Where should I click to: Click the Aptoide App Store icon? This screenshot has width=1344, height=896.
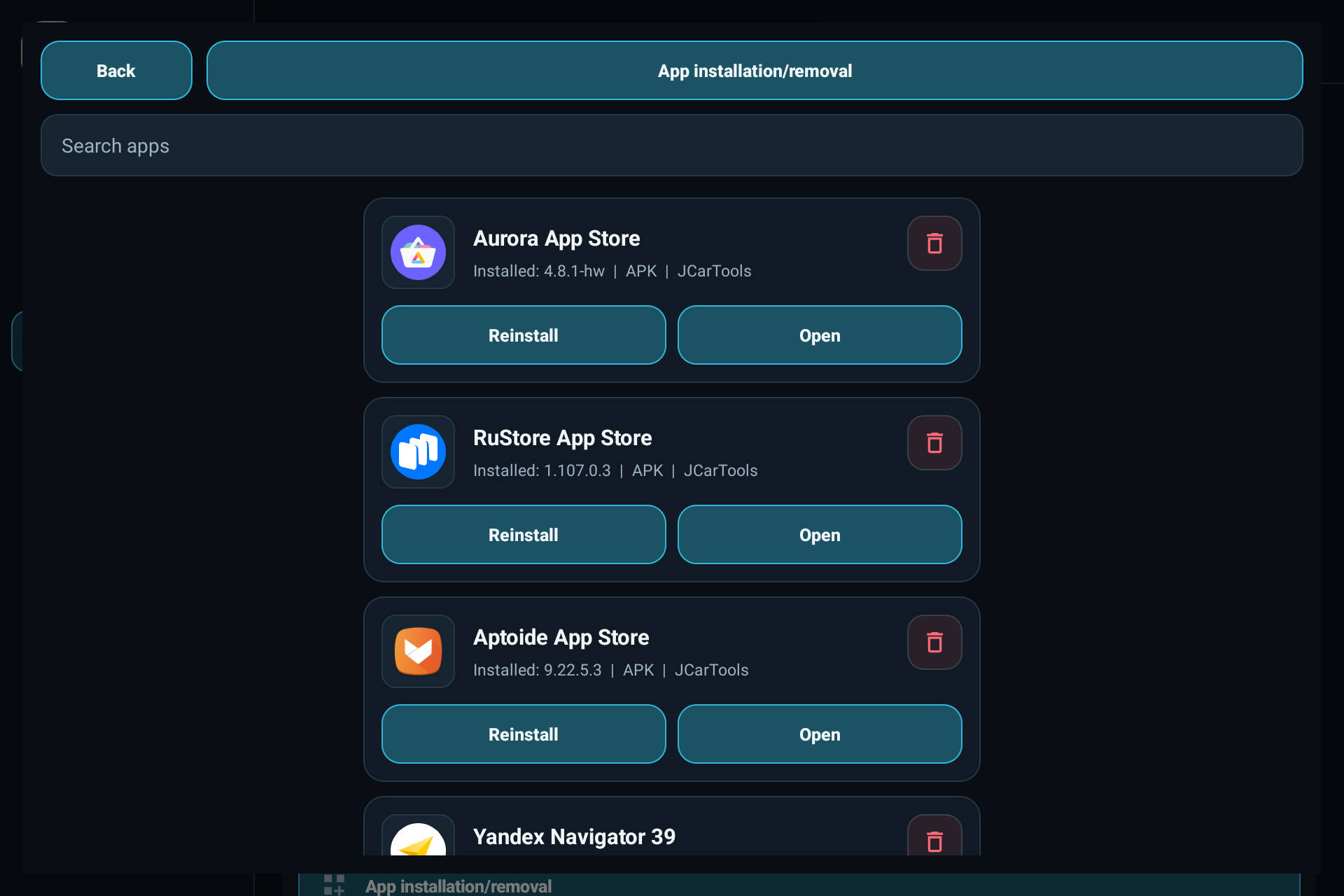[x=418, y=652]
